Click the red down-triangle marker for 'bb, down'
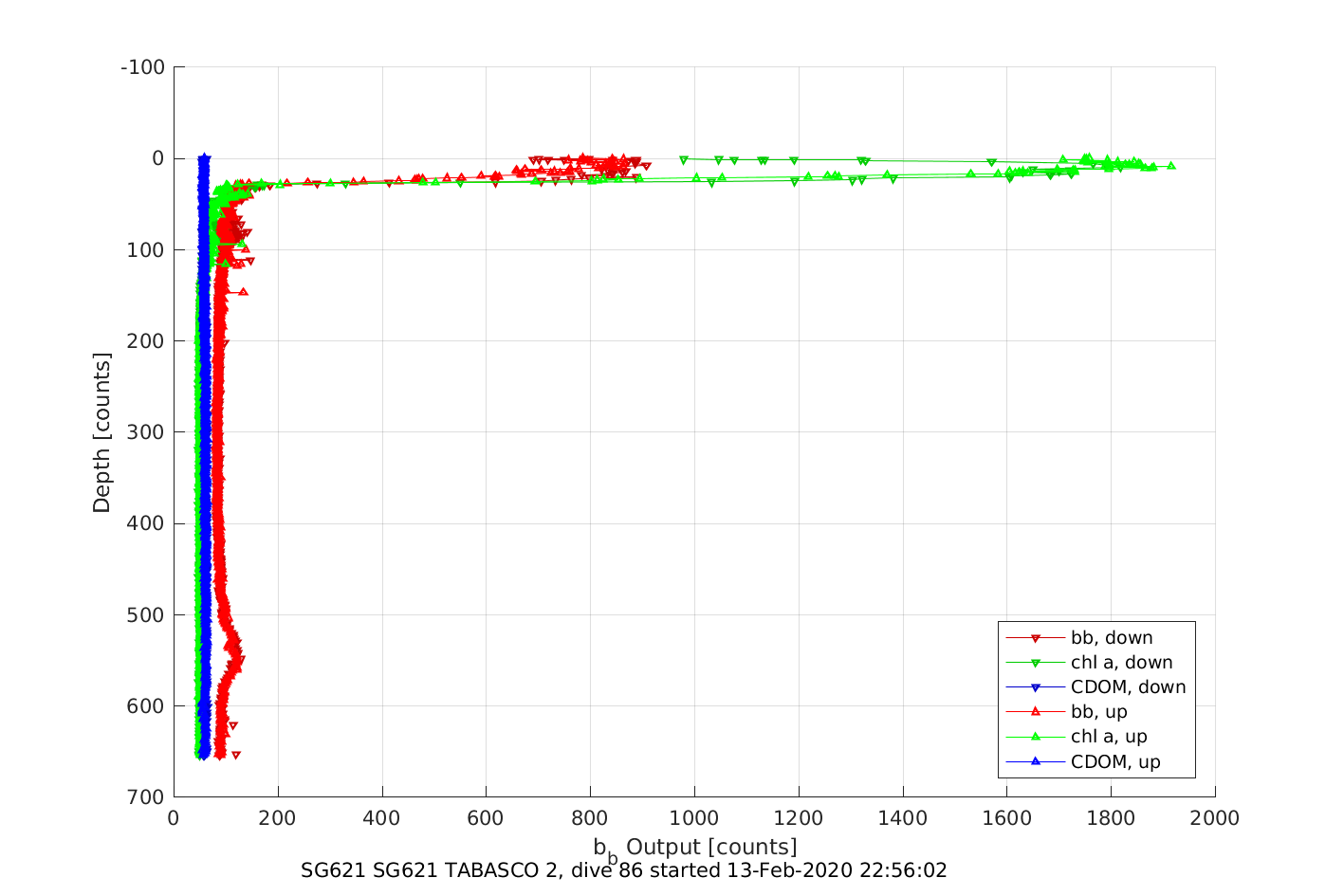Image resolution: width=1344 pixels, height=896 pixels. [1036, 638]
